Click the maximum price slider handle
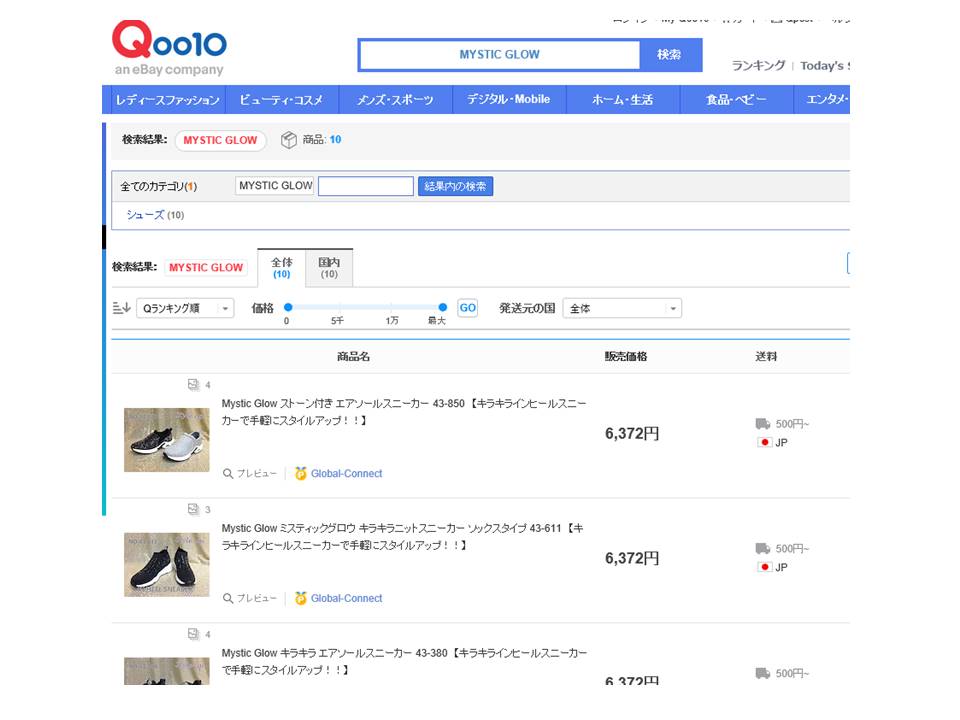 (443, 307)
